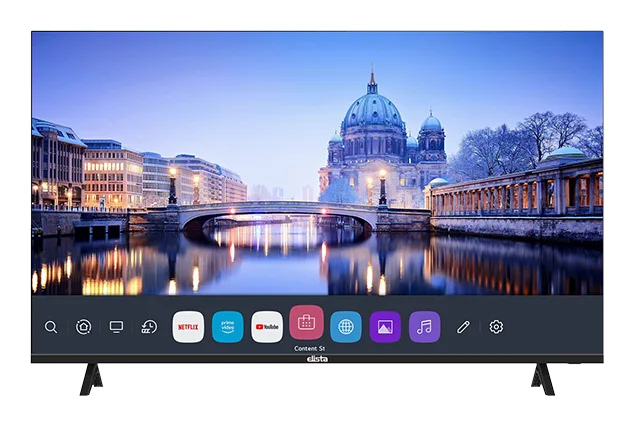Open the Search magnifier icon

tap(51, 327)
